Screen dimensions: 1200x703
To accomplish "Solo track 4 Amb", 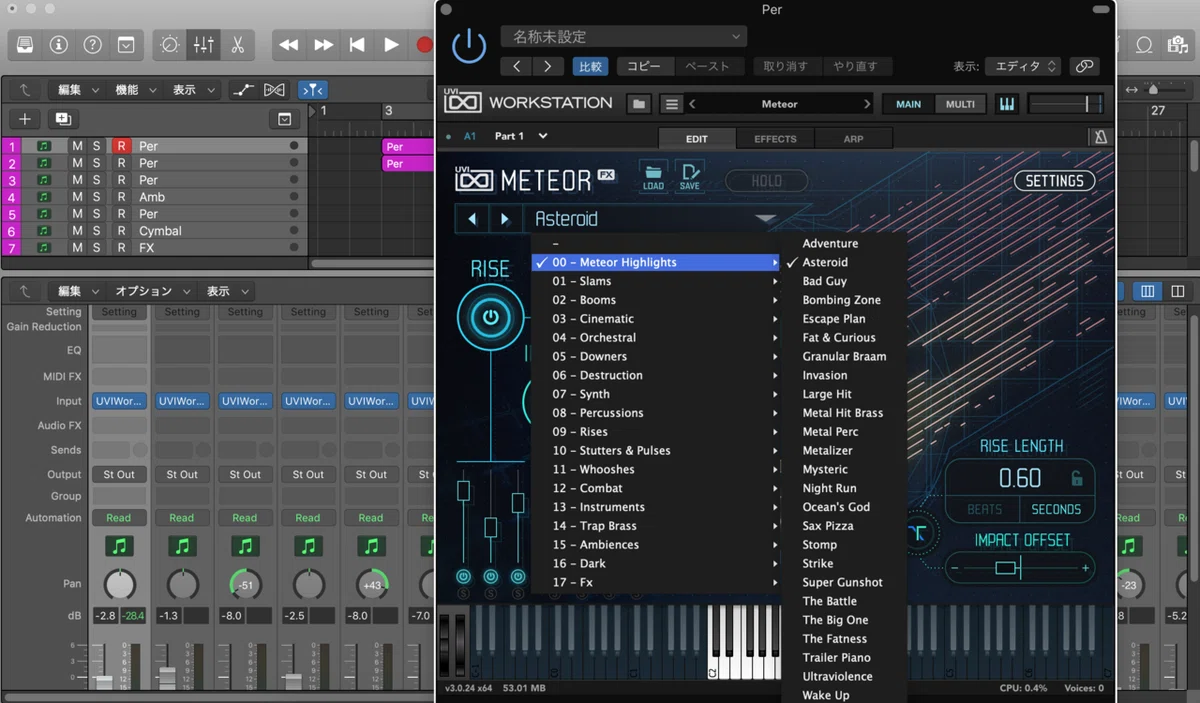I will (x=97, y=197).
